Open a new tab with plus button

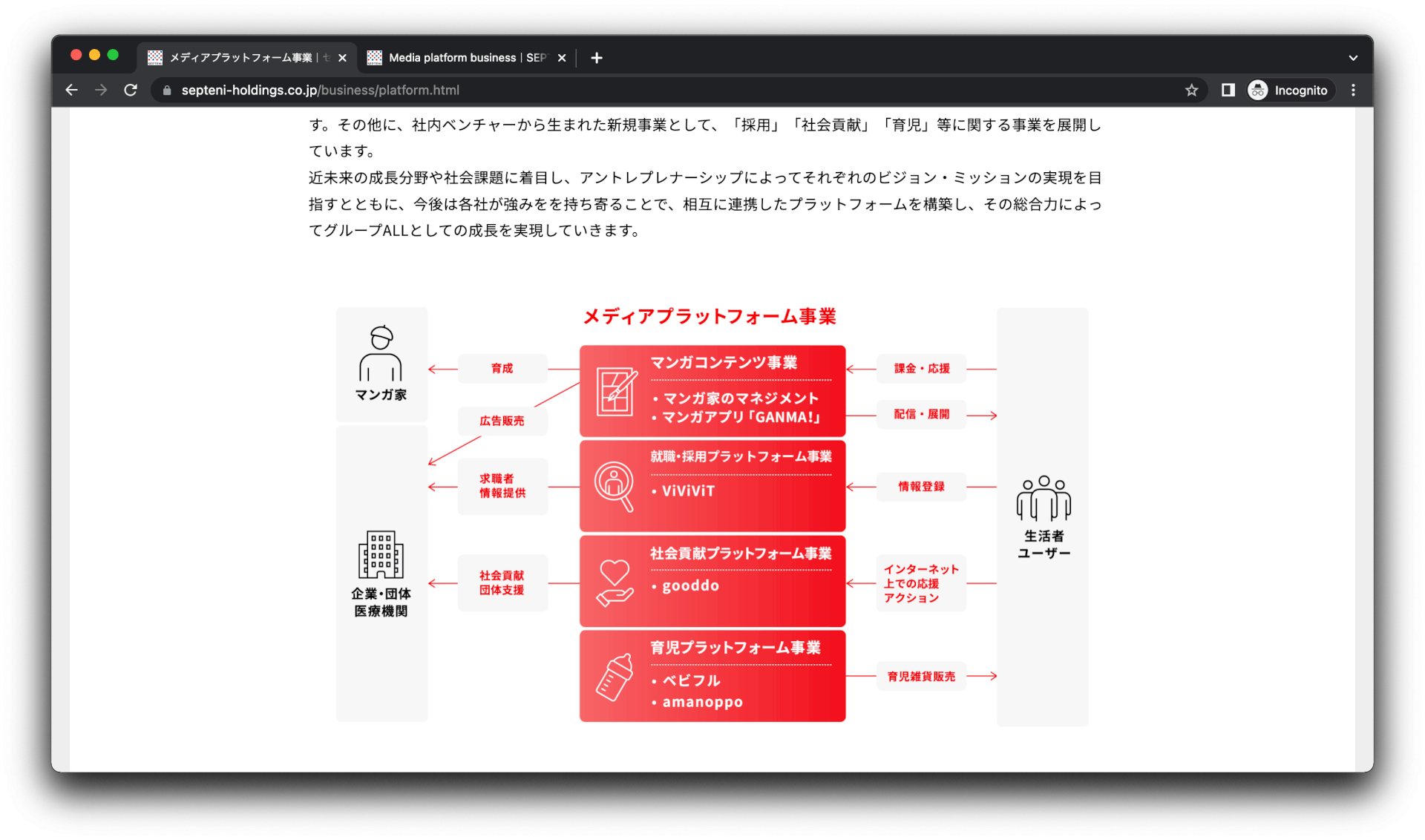[x=596, y=57]
